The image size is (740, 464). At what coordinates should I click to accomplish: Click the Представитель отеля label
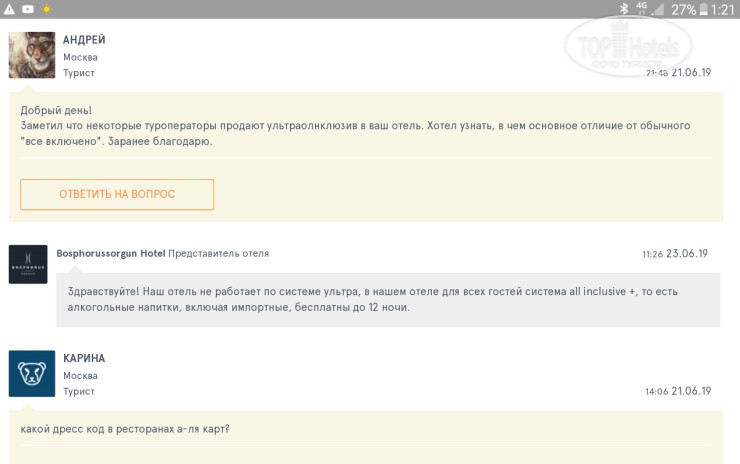[219, 253]
